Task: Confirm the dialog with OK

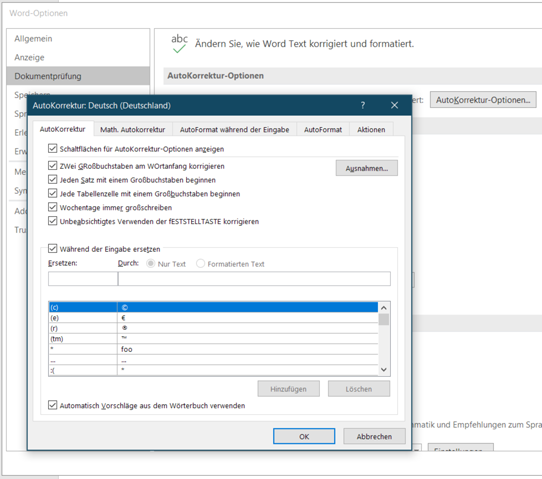Action: 304,436
